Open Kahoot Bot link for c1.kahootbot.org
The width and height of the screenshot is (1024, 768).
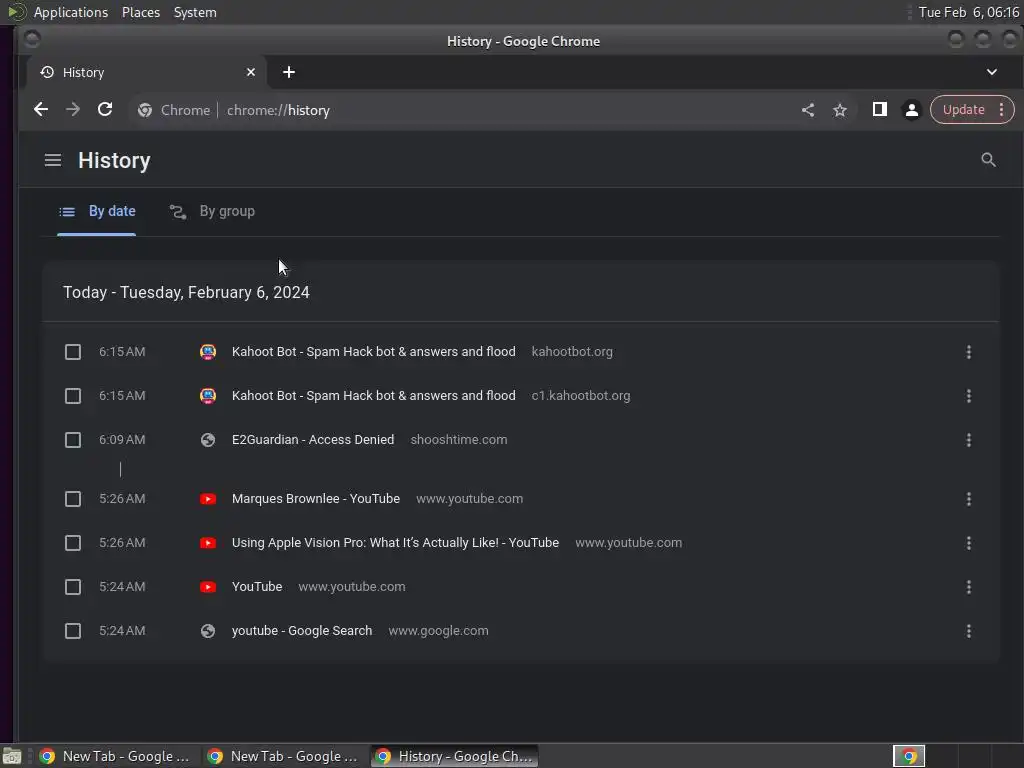tap(374, 396)
